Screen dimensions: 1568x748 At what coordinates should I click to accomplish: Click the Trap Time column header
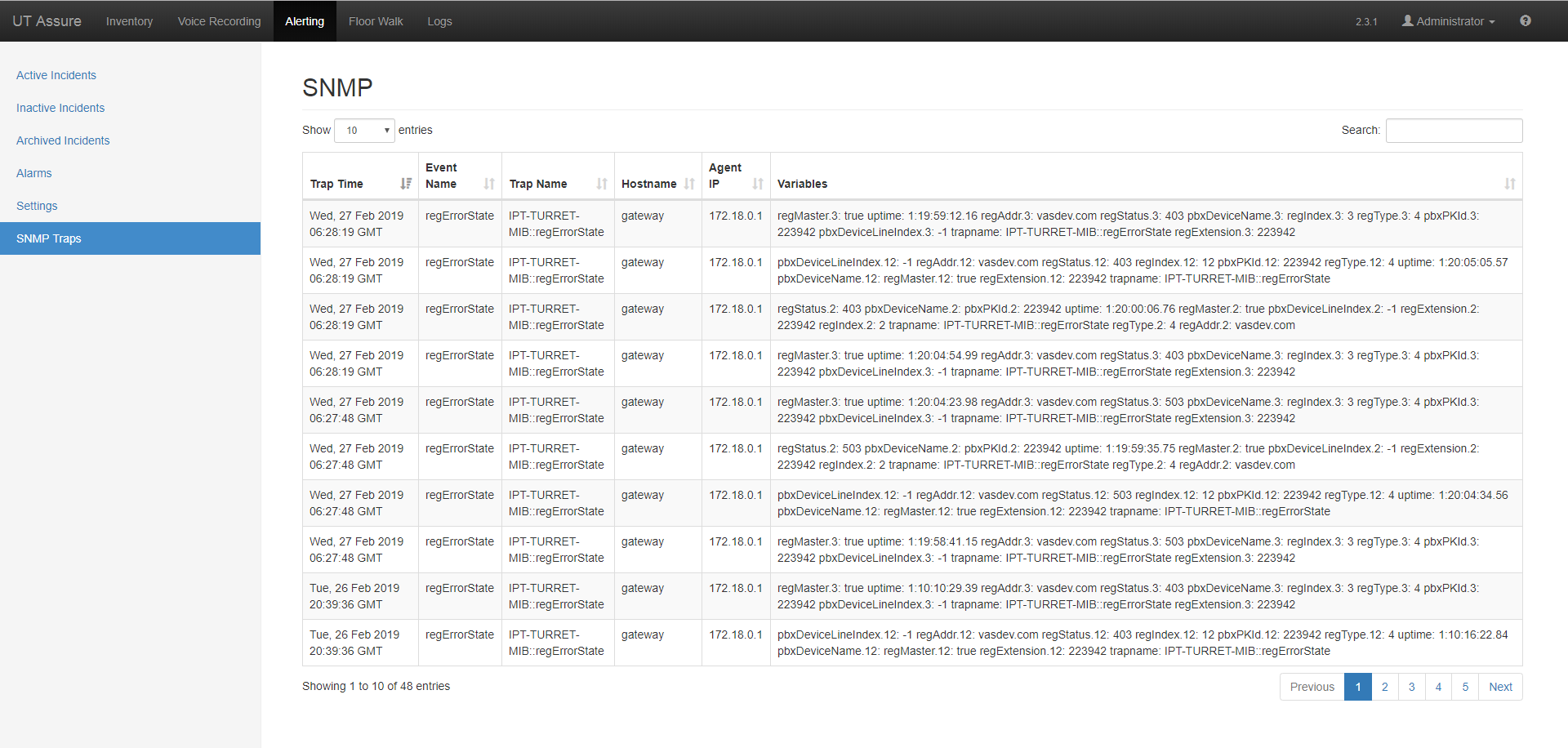click(360, 176)
